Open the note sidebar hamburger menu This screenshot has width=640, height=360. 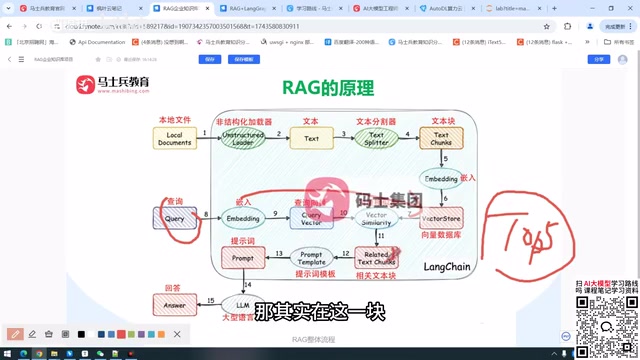tap(21, 59)
